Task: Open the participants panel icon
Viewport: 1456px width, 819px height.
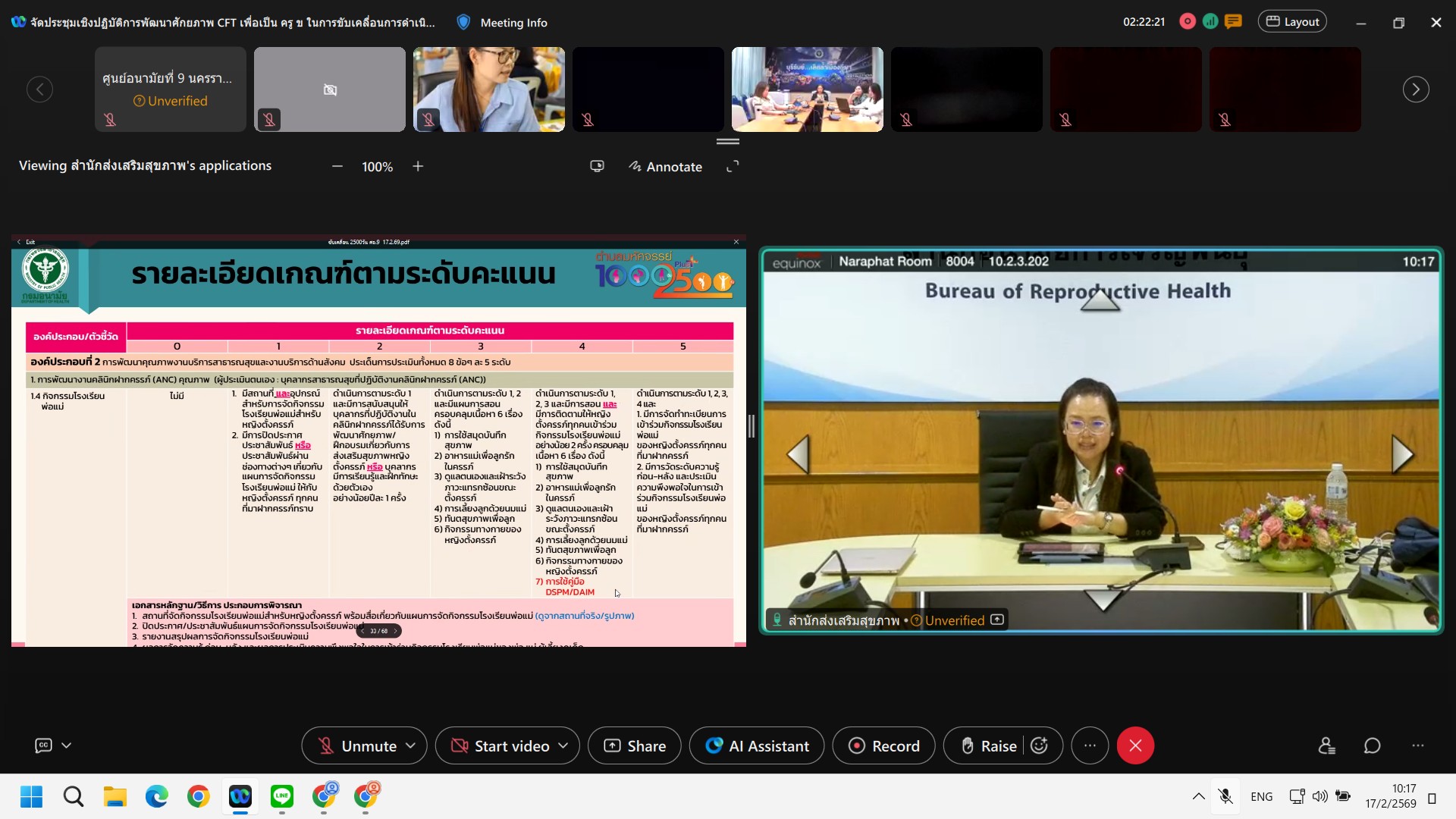Action: [x=1326, y=746]
